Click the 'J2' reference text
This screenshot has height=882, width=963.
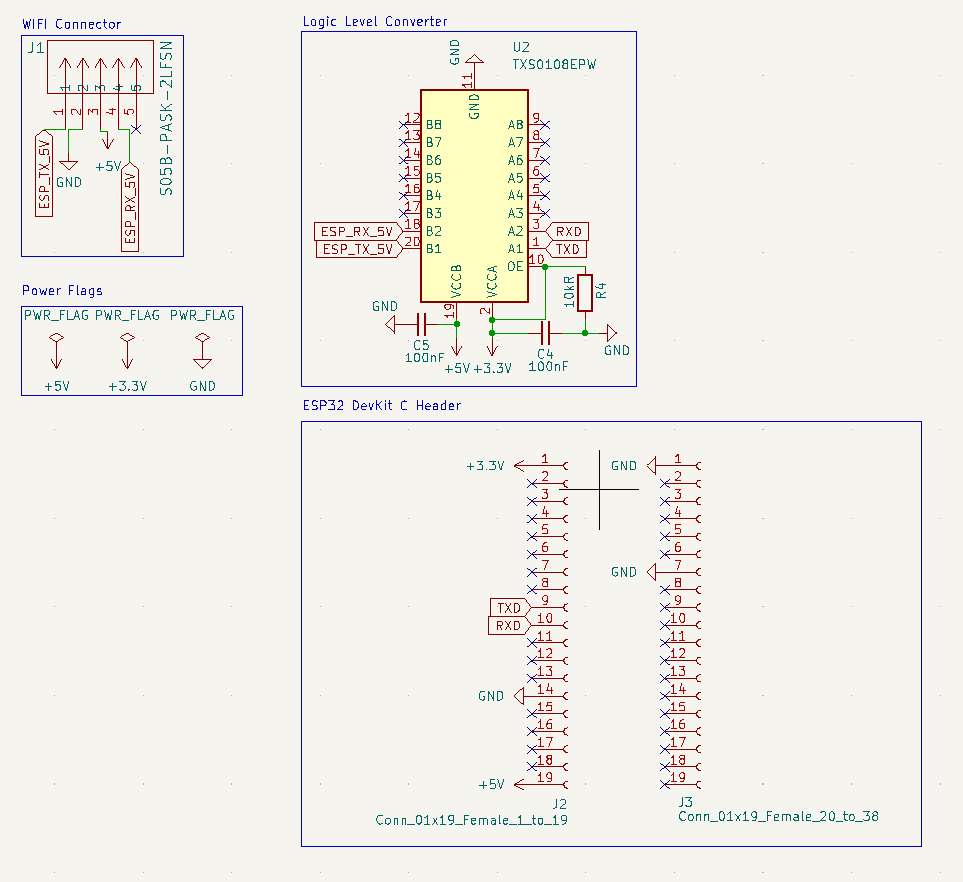click(x=559, y=804)
